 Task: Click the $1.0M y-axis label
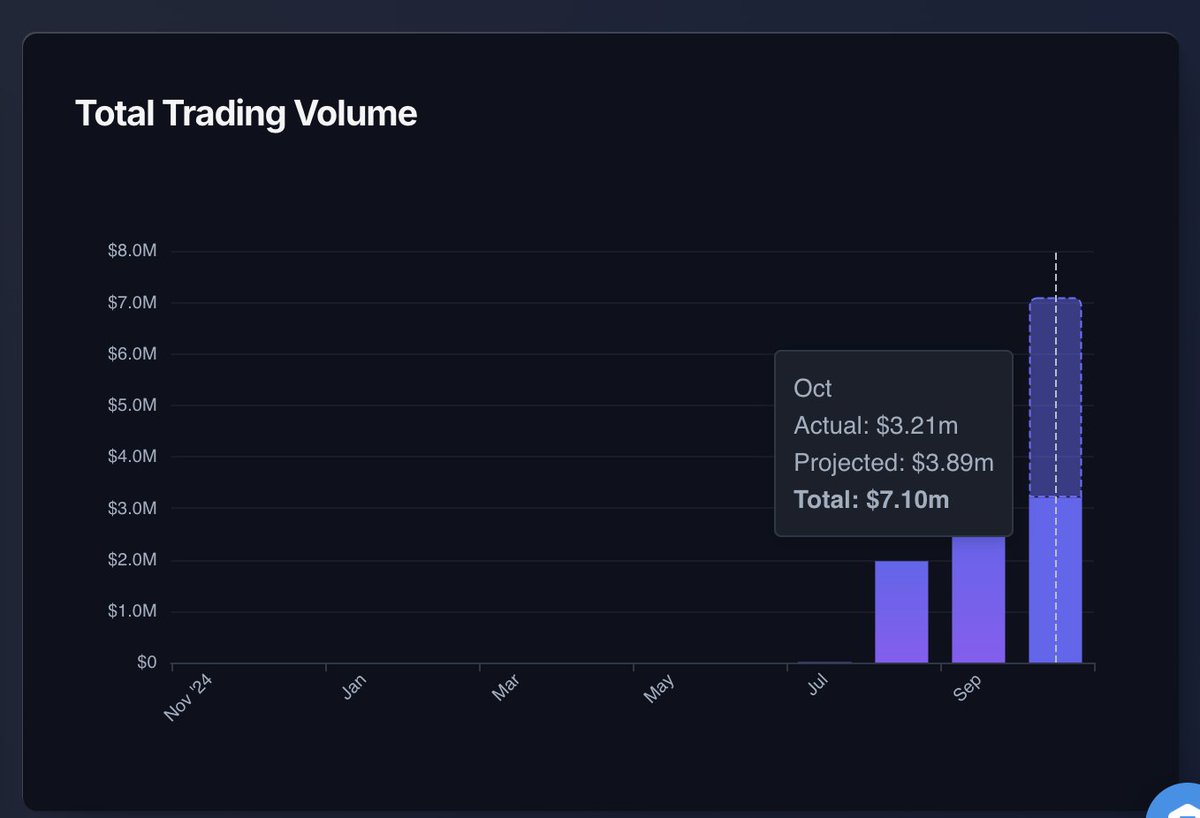pos(132,612)
